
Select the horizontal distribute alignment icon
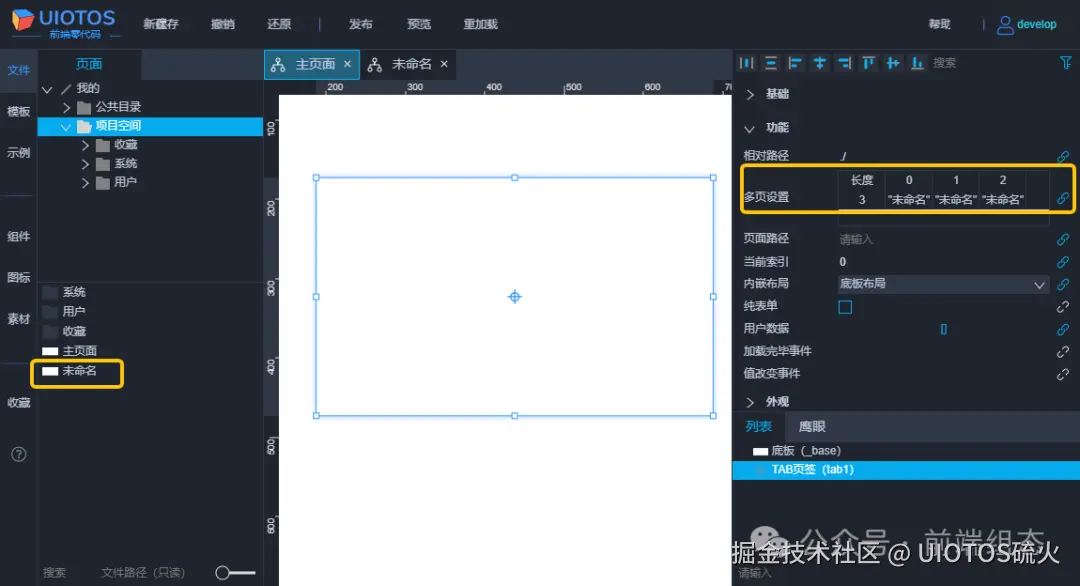[746, 62]
